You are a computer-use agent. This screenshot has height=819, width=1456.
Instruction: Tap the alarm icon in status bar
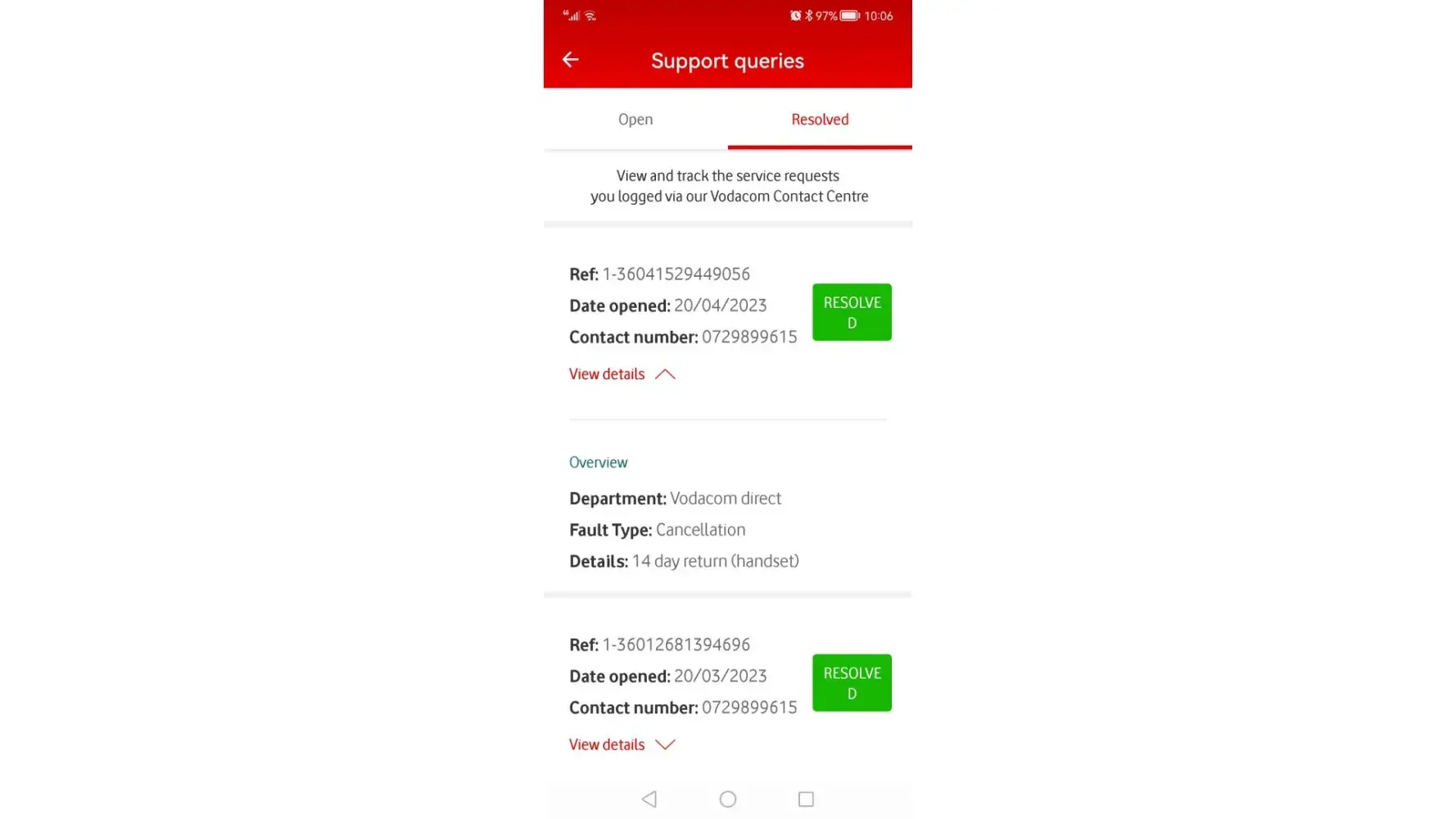(795, 16)
